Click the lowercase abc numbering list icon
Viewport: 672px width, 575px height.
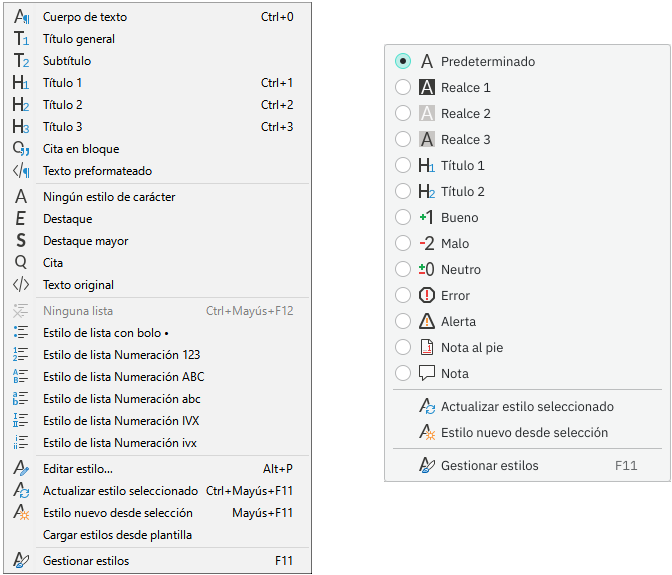pos(21,399)
